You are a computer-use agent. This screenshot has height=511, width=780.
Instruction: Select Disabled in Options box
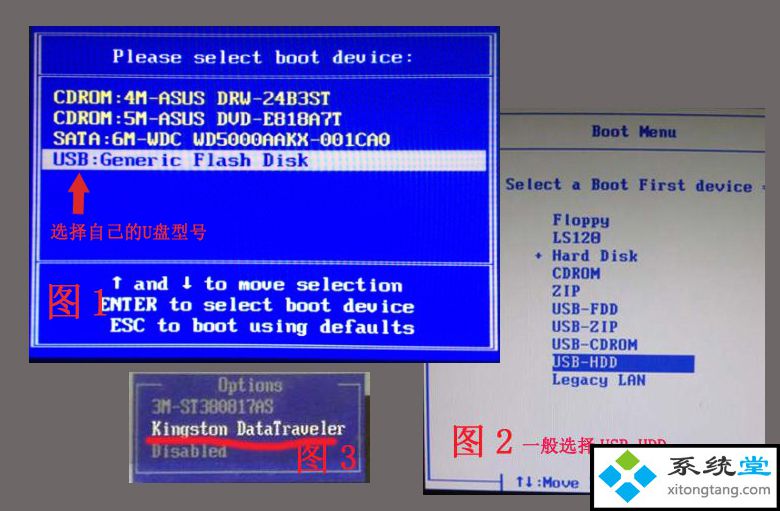189,451
